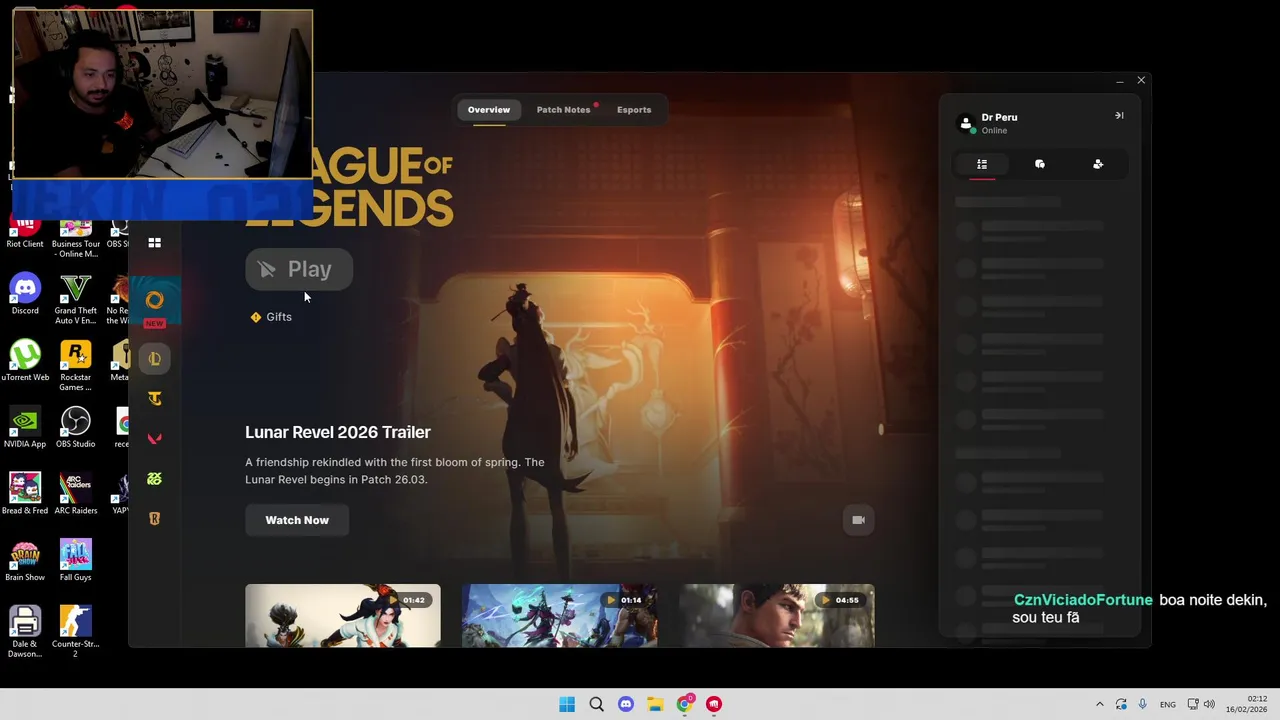Open the NVIDIA App desktop shortcut

click(25, 428)
